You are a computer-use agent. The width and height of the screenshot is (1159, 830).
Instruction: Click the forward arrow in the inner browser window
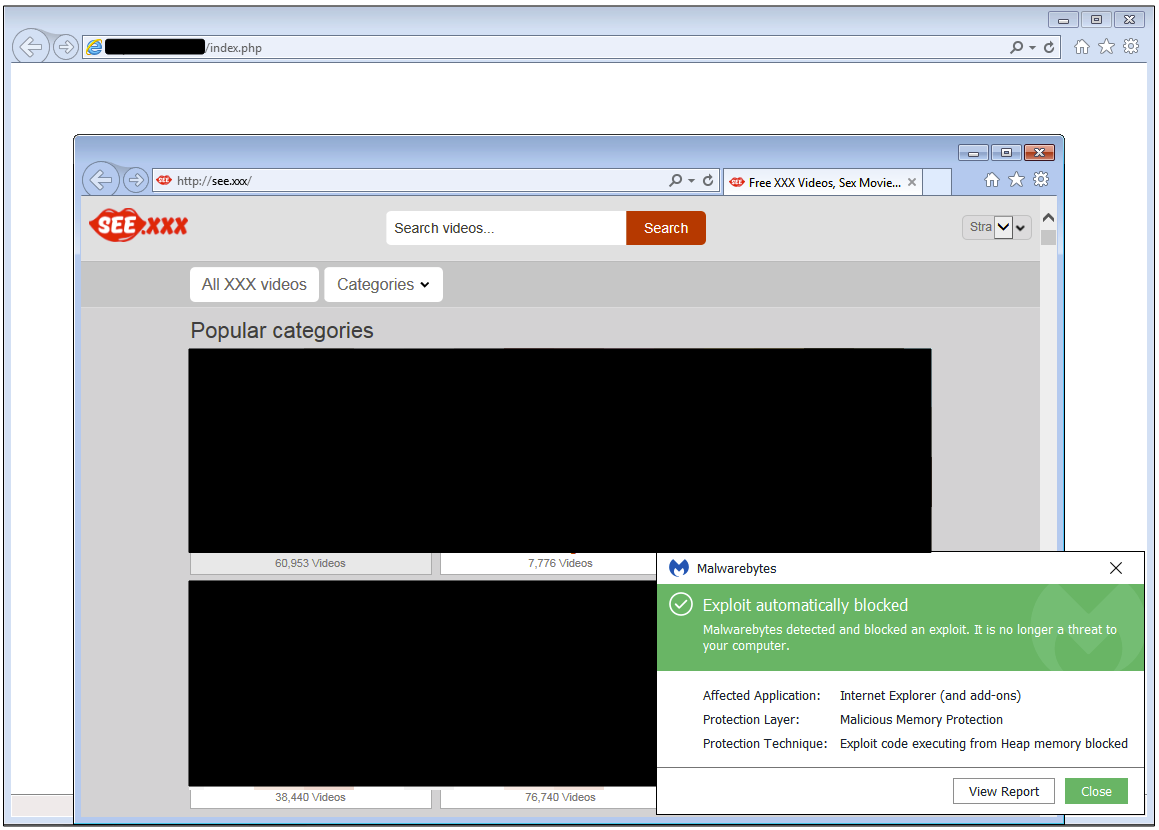tap(135, 180)
